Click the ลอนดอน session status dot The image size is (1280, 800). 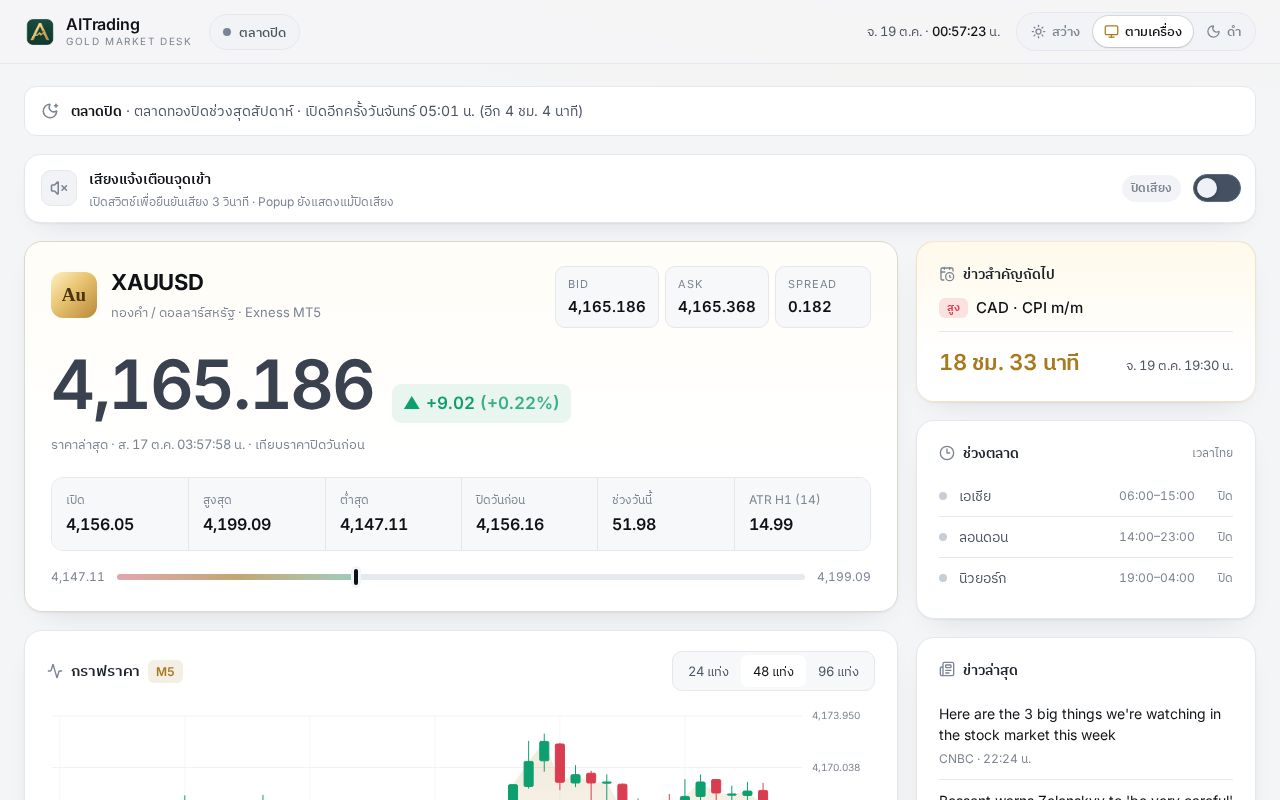click(943, 537)
